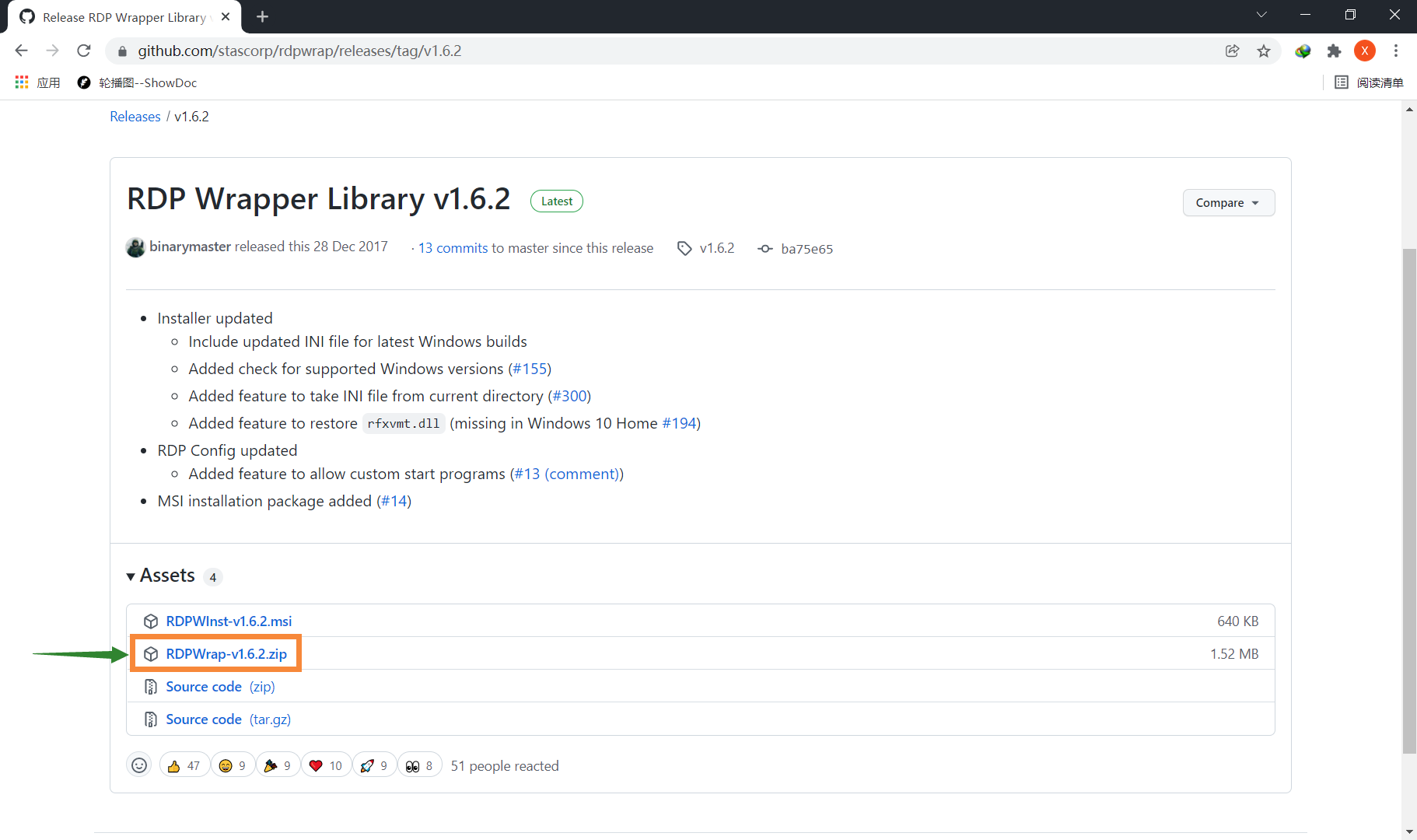Open the Chrome profile avatar X

(1365, 51)
